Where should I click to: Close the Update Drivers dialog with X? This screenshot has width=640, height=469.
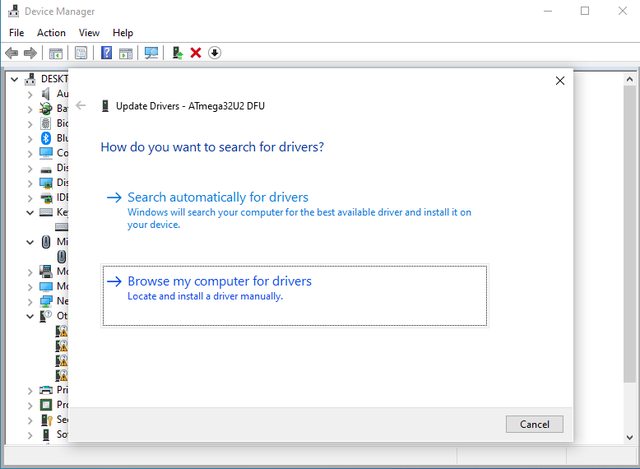(x=560, y=81)
